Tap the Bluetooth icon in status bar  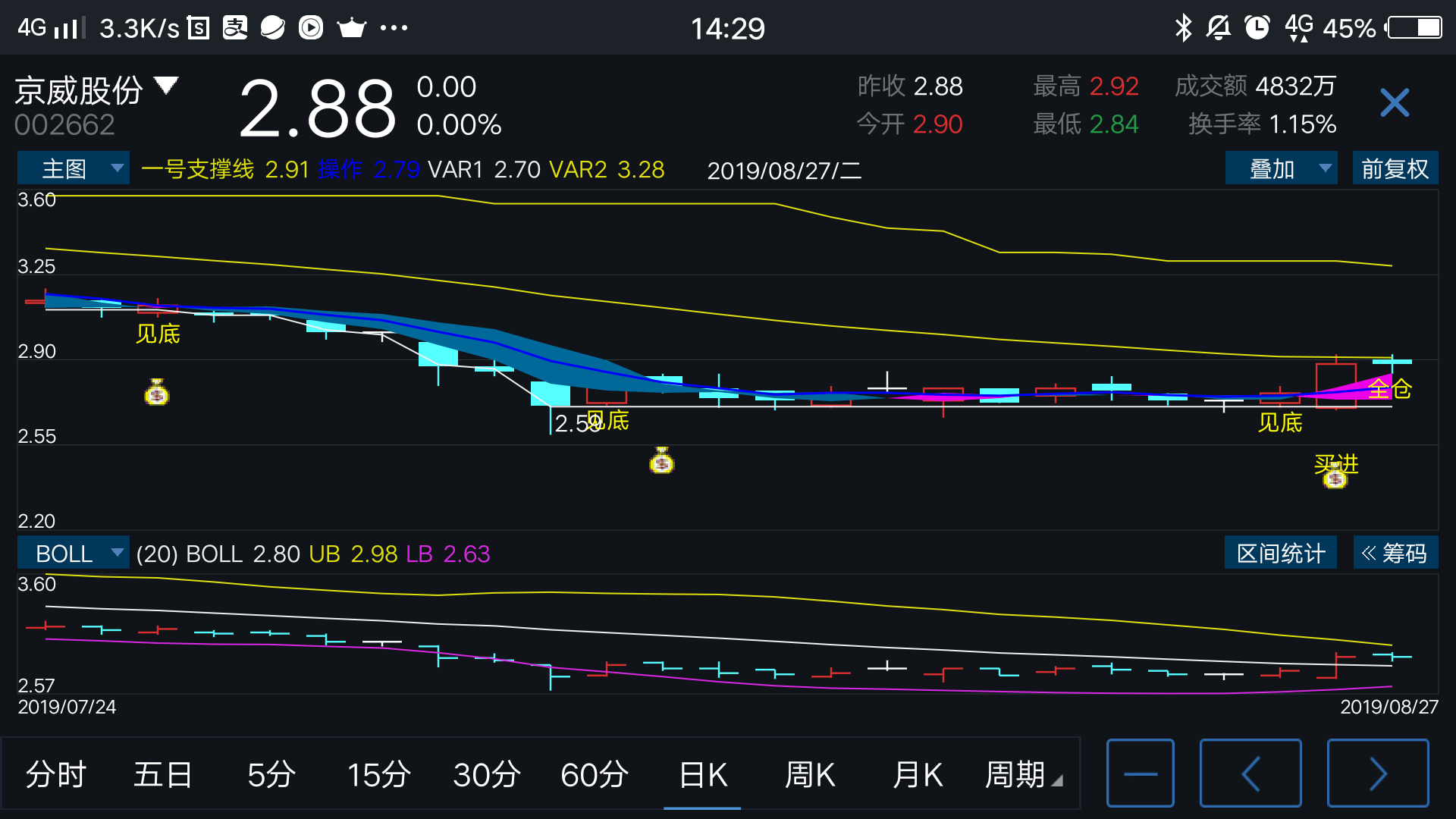[1183, 28]
